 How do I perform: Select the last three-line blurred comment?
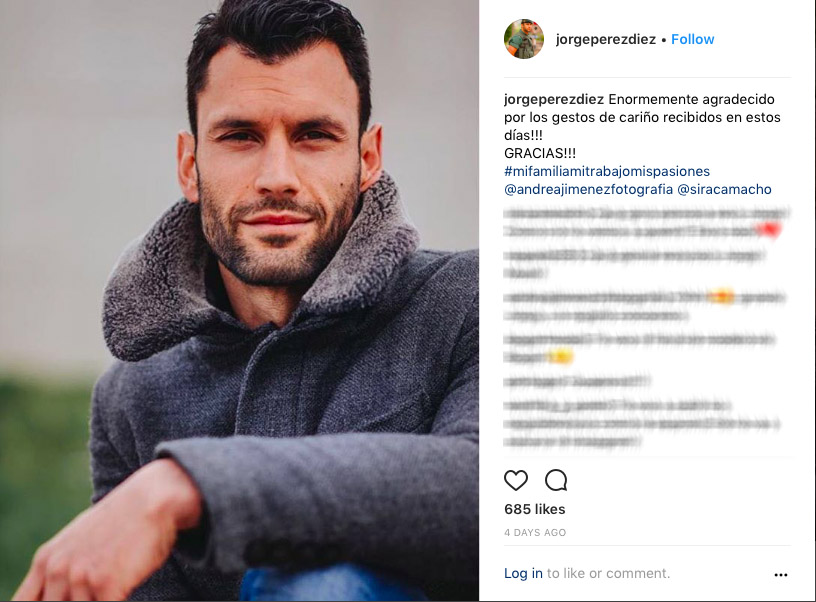tap(643, 424)
